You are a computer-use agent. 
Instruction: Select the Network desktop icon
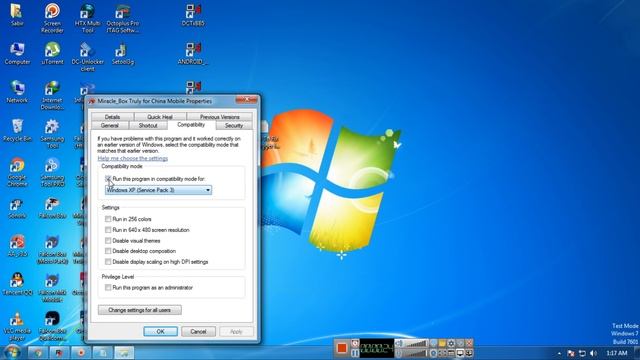click(17, 91)
